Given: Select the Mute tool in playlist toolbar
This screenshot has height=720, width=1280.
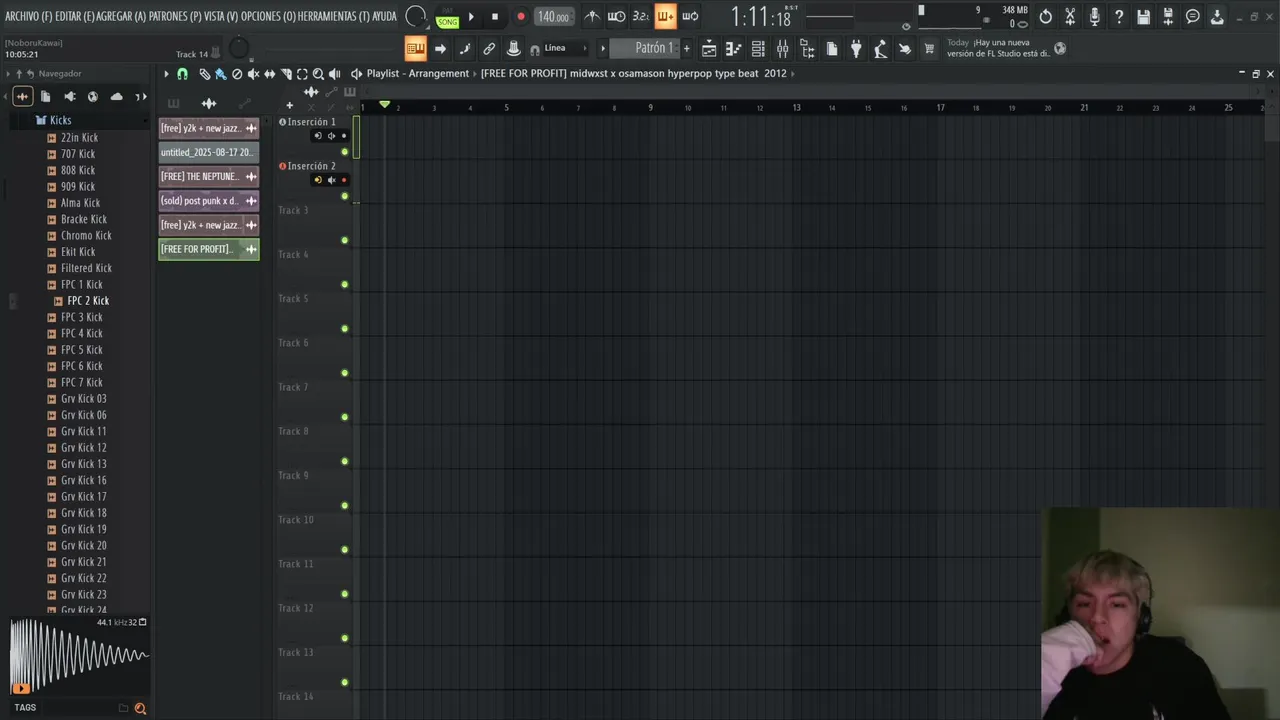Looking at the screenshot, I should 253,74.
